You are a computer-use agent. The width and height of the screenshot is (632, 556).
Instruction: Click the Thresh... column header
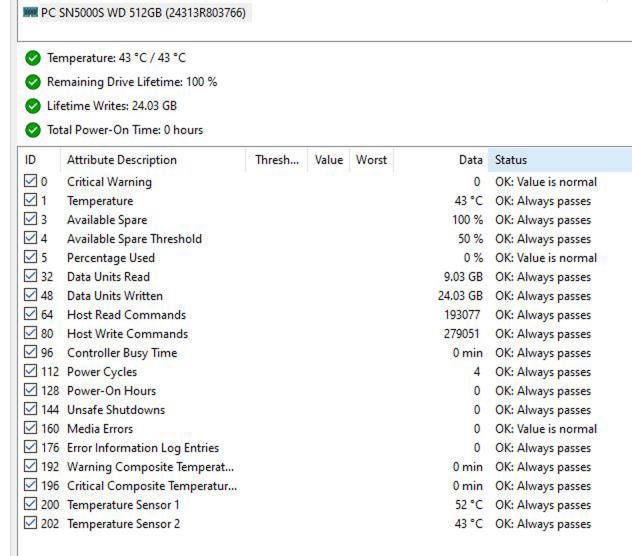click(x=276, y=160)
